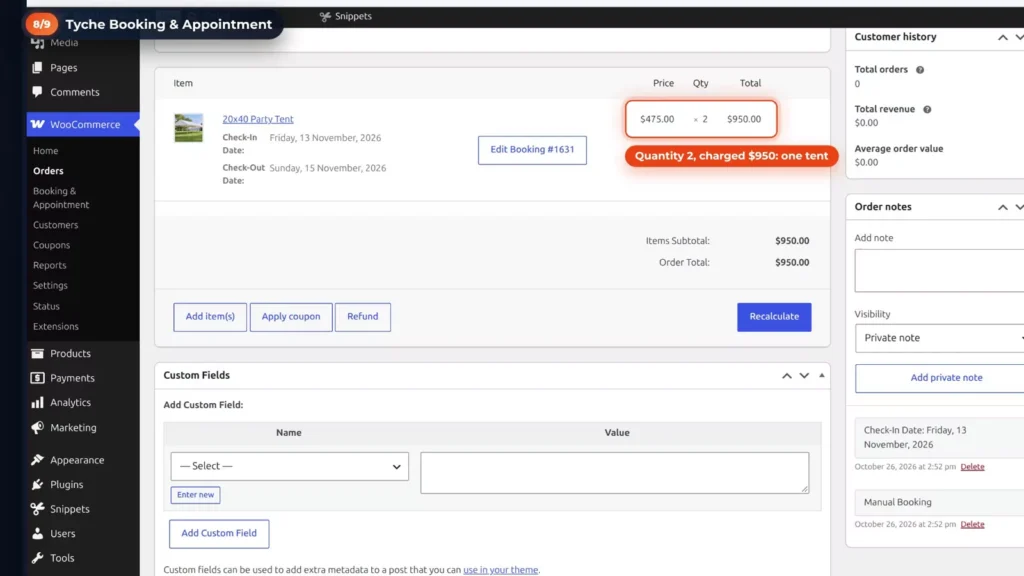Click the Snippets scissors icon in top bar
The width and height of the screenshot is (1024, 576).
coord(325,16)
